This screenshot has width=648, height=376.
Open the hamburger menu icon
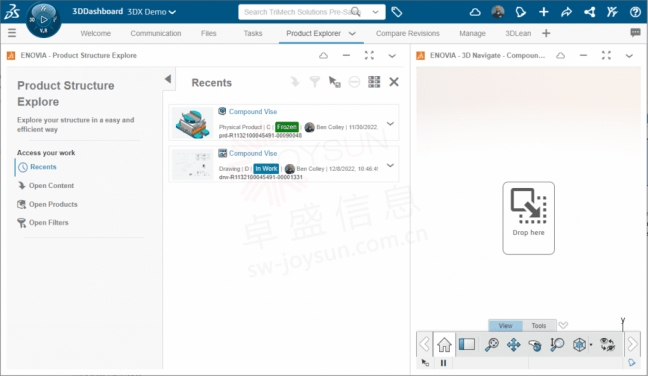(12, 33)
